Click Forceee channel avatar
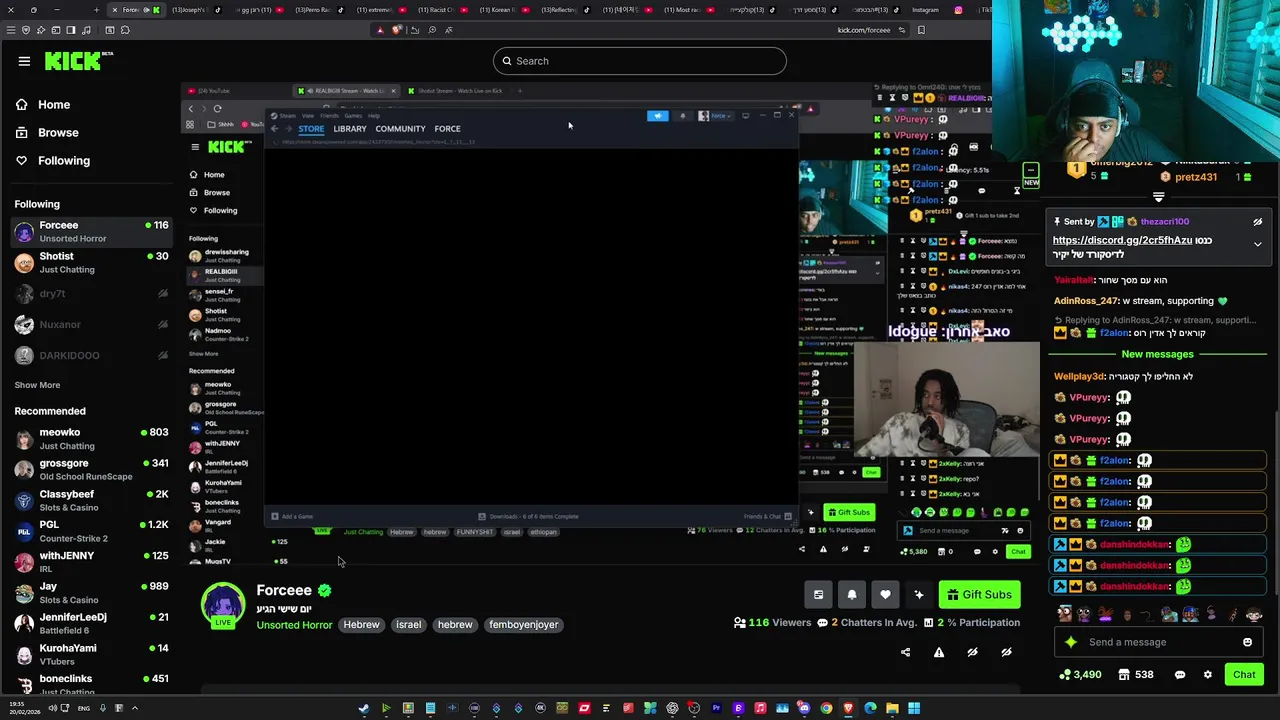The image size is (1280, 720). point(223,606)
